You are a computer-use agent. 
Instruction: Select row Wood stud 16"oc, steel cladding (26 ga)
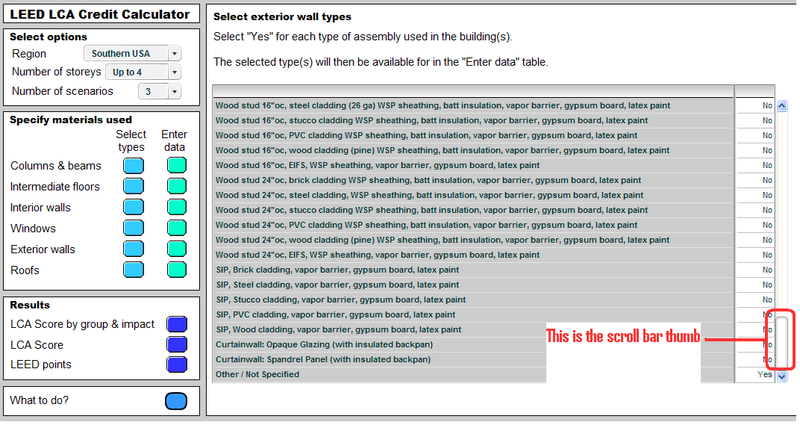(x=473, y=106)
